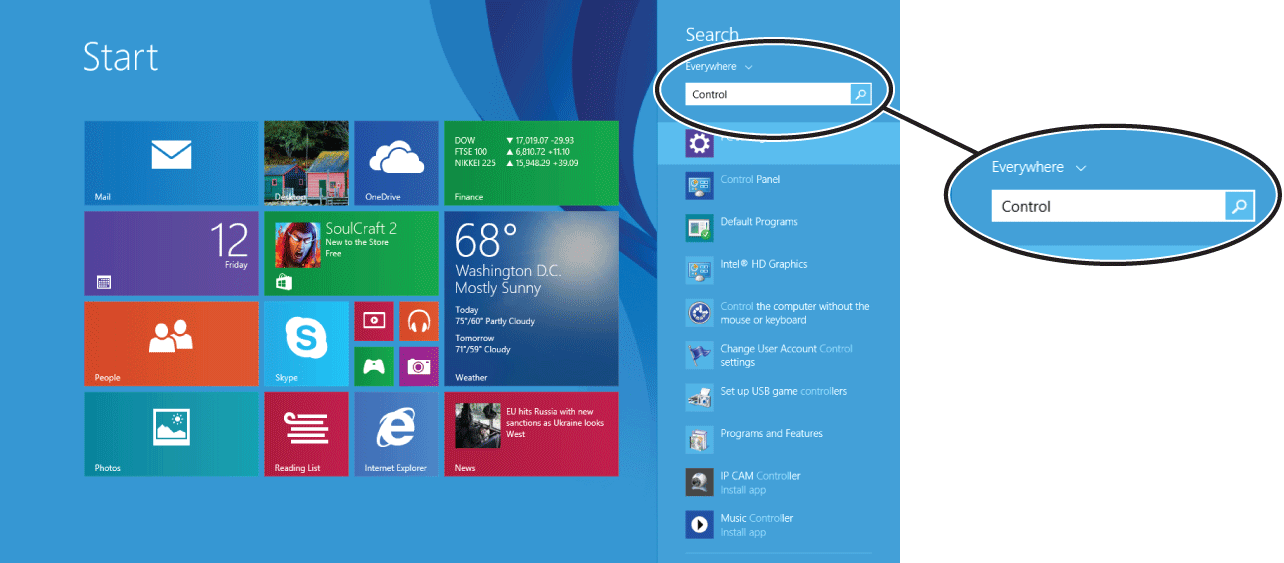Image resolution: width=1284 pixels, height=563 pixels.
Task: Click the Control search text field in Search panel
Action: (768, 94)
